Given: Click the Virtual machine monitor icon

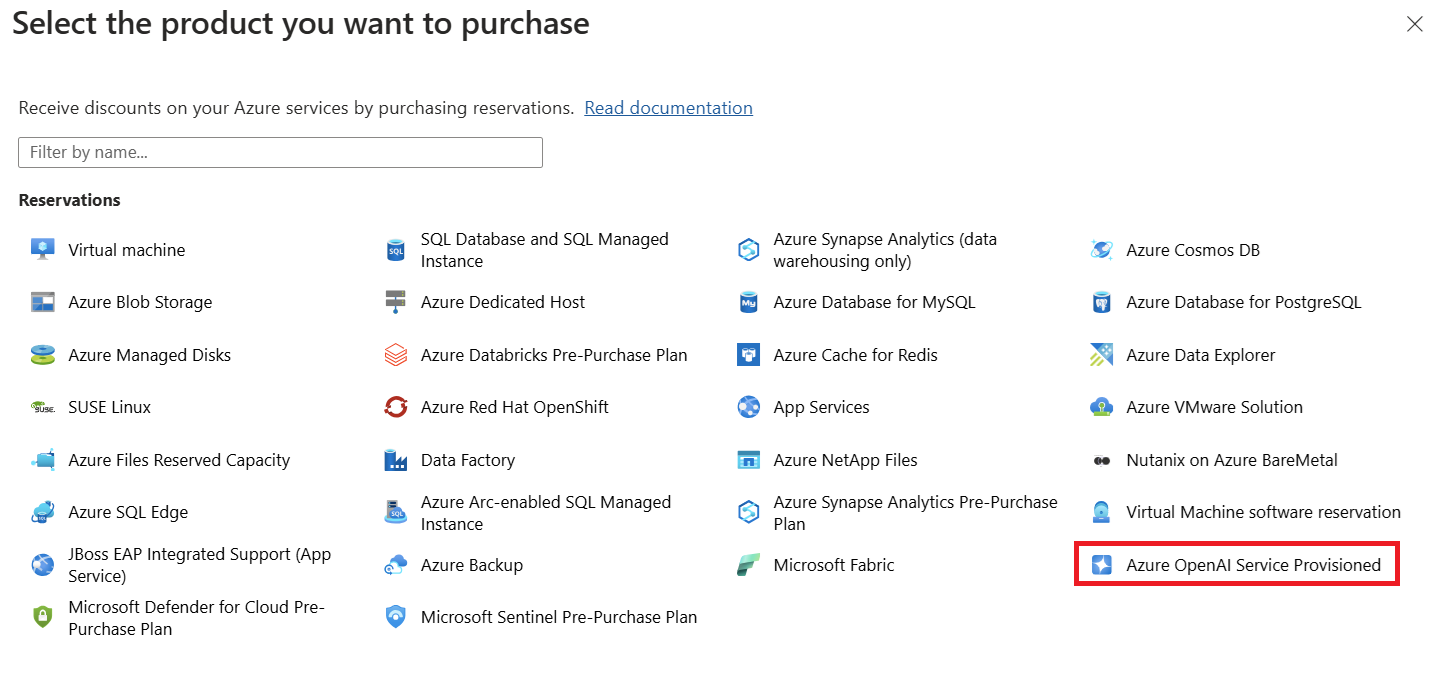Looking at the screenshot, I should click(x=42, y=250).
